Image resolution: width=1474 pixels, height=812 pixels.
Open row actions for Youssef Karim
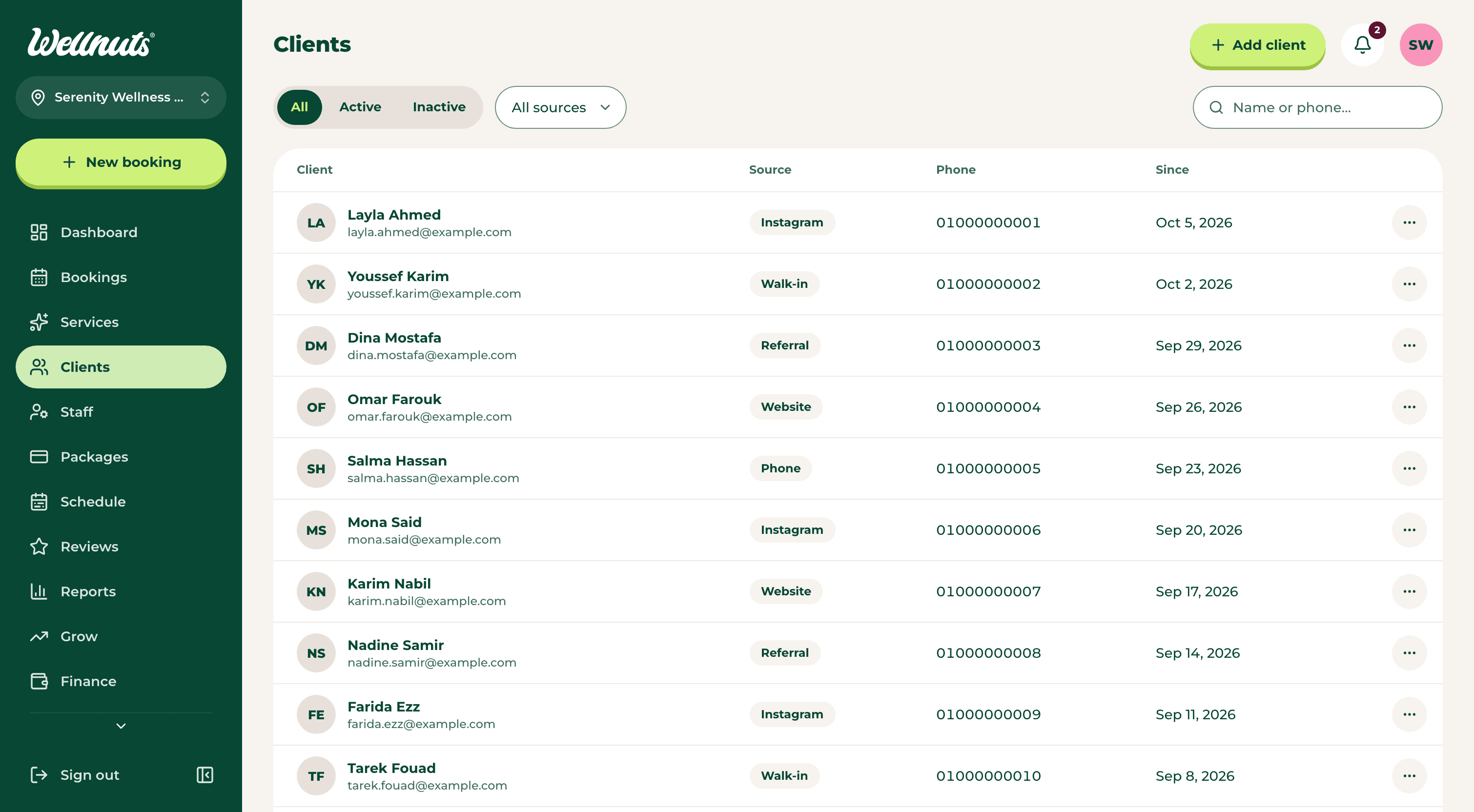pos(1410,284)
